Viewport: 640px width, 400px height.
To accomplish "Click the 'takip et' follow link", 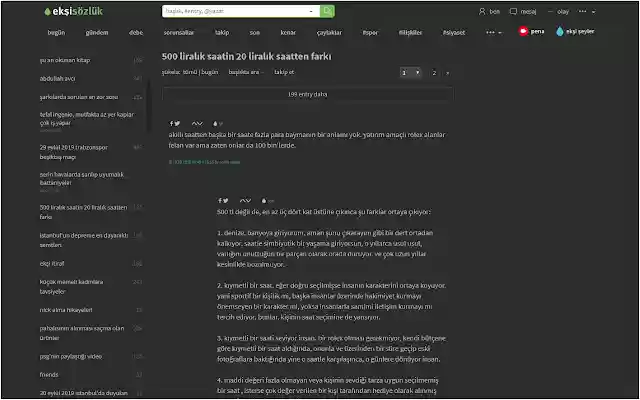I will (284, 72).
